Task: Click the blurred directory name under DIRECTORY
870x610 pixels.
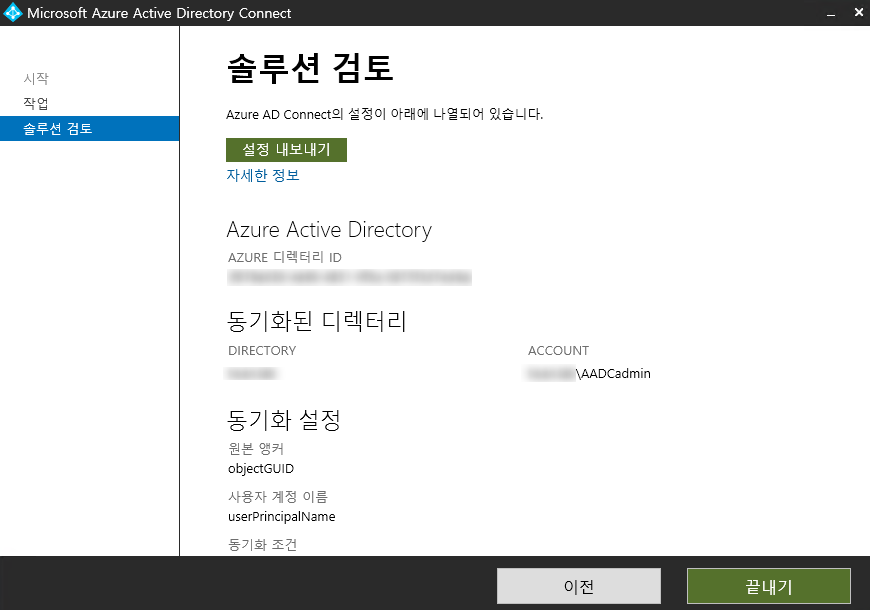Action: (x=252, y=374)
